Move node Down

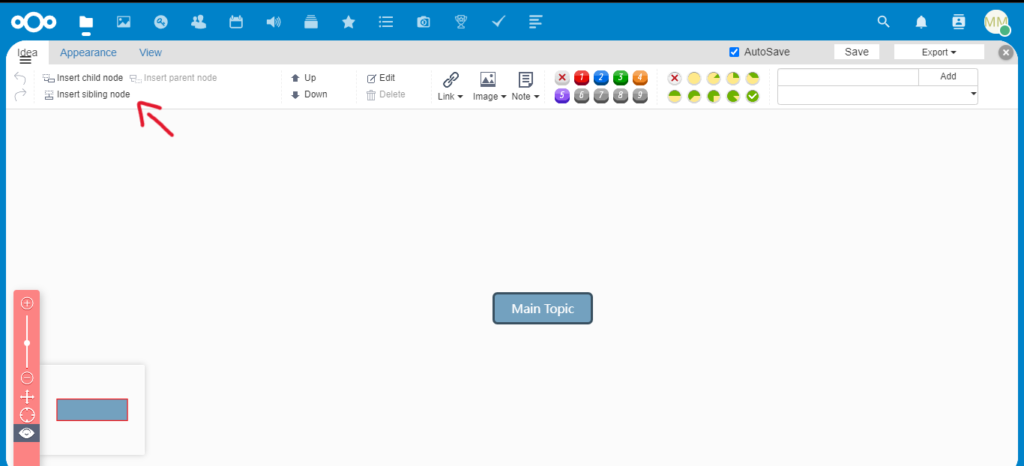click(x=309, y=95)
